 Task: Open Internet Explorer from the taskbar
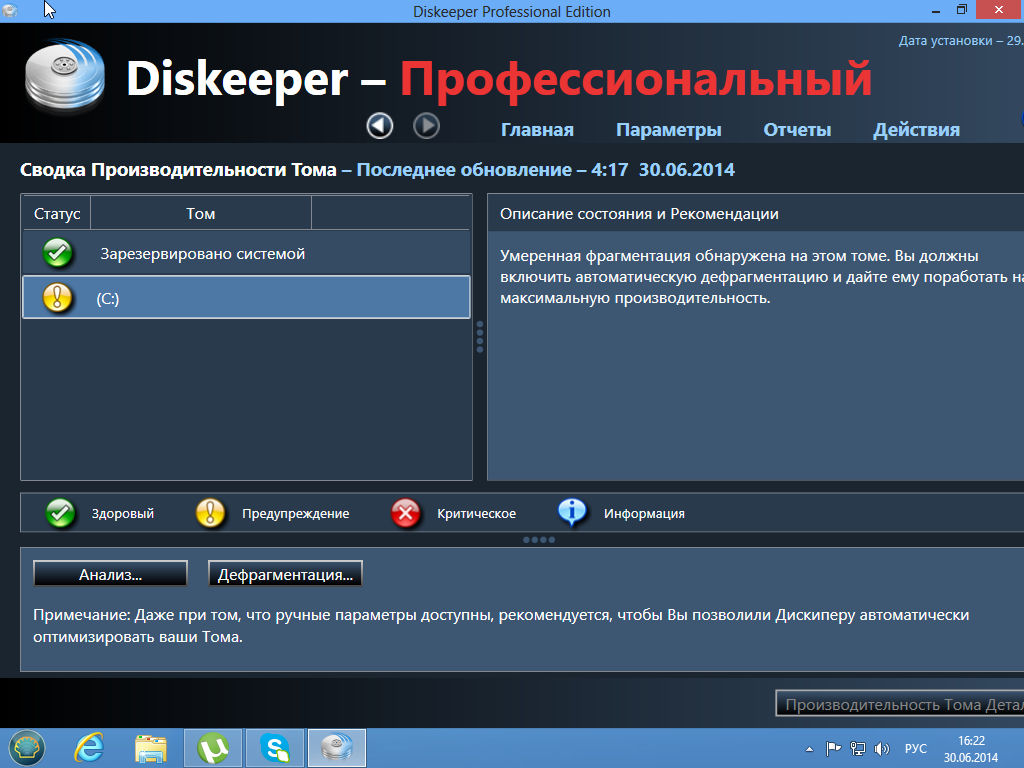click(x=89, y=748)
